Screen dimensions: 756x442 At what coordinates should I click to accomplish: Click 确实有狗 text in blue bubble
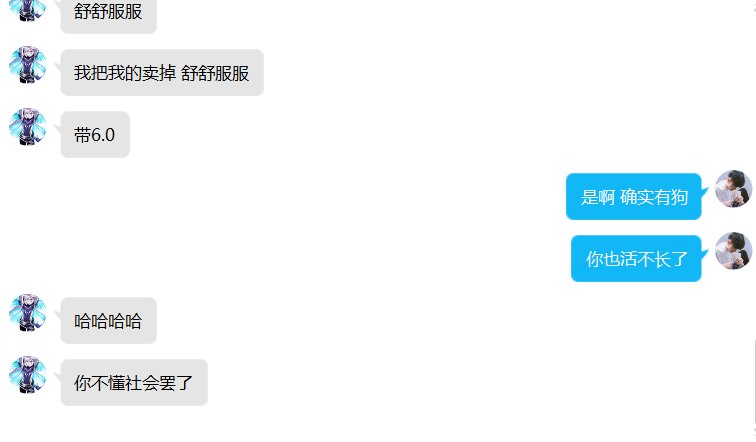(654, 197)
